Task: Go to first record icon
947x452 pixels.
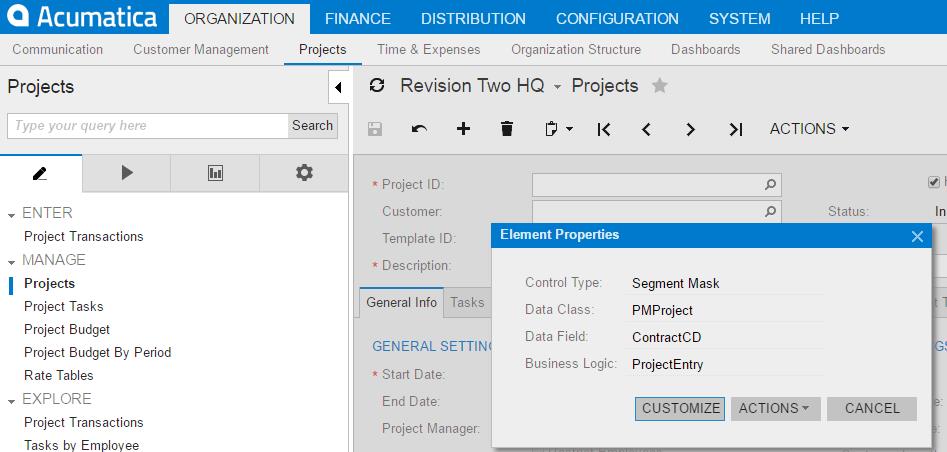Action: click(x=603, y=129)
